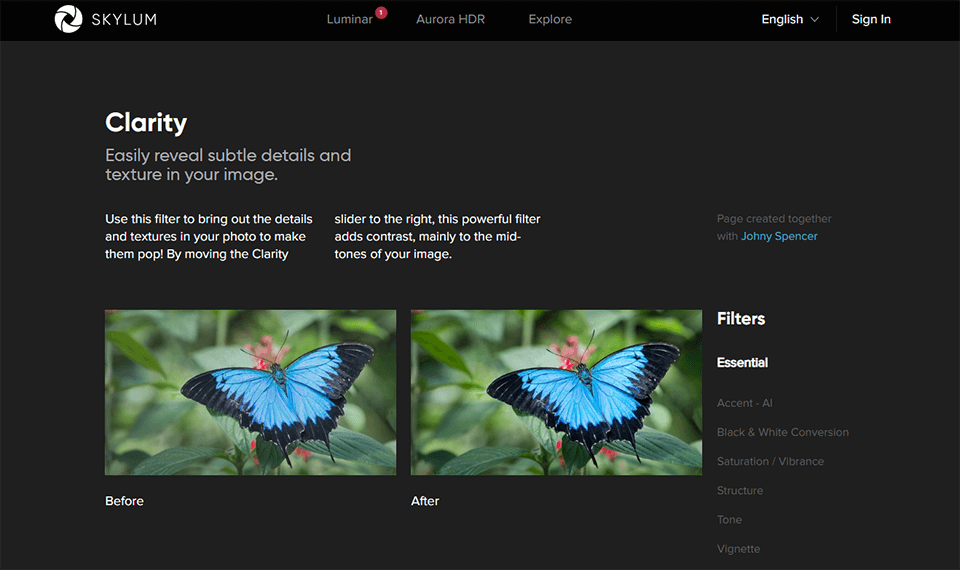
Task: Click the Filters sidebar heading
Action: [741, 319]
